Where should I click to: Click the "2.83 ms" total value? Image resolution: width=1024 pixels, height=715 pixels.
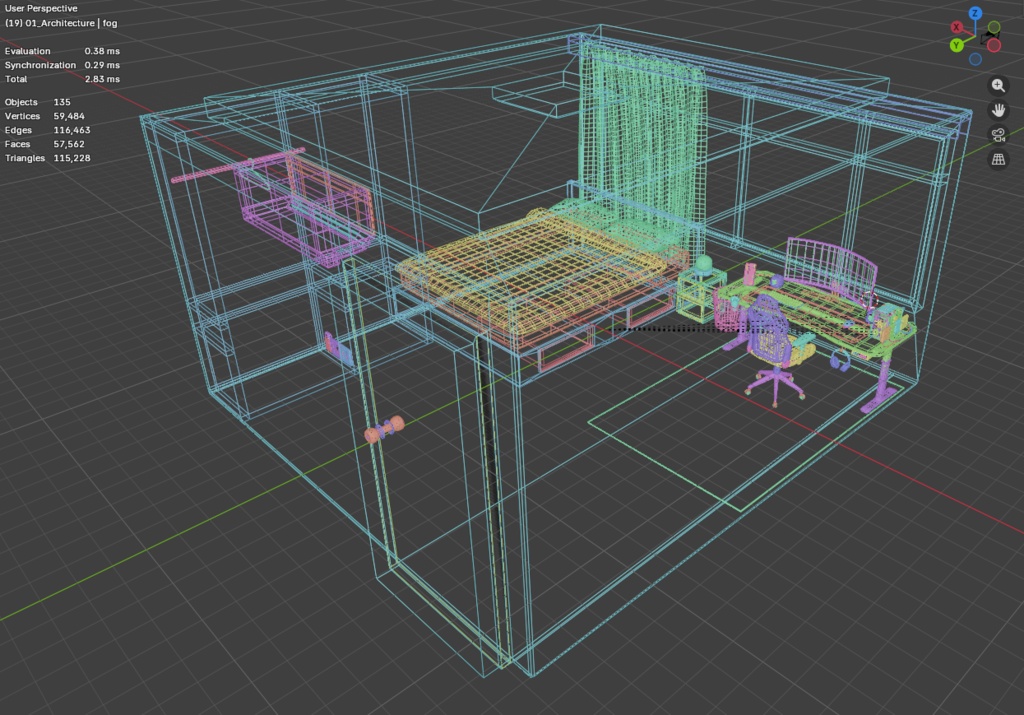102,79
